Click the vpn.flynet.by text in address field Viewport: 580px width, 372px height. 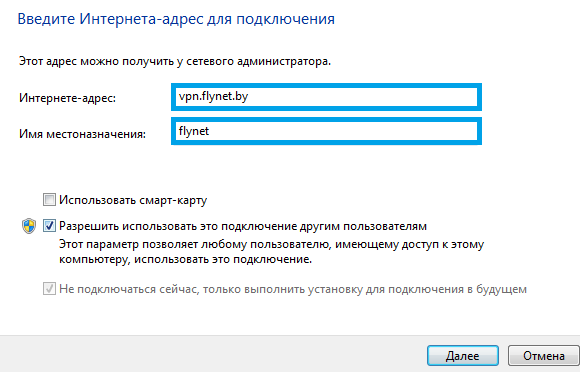point(213,97)
